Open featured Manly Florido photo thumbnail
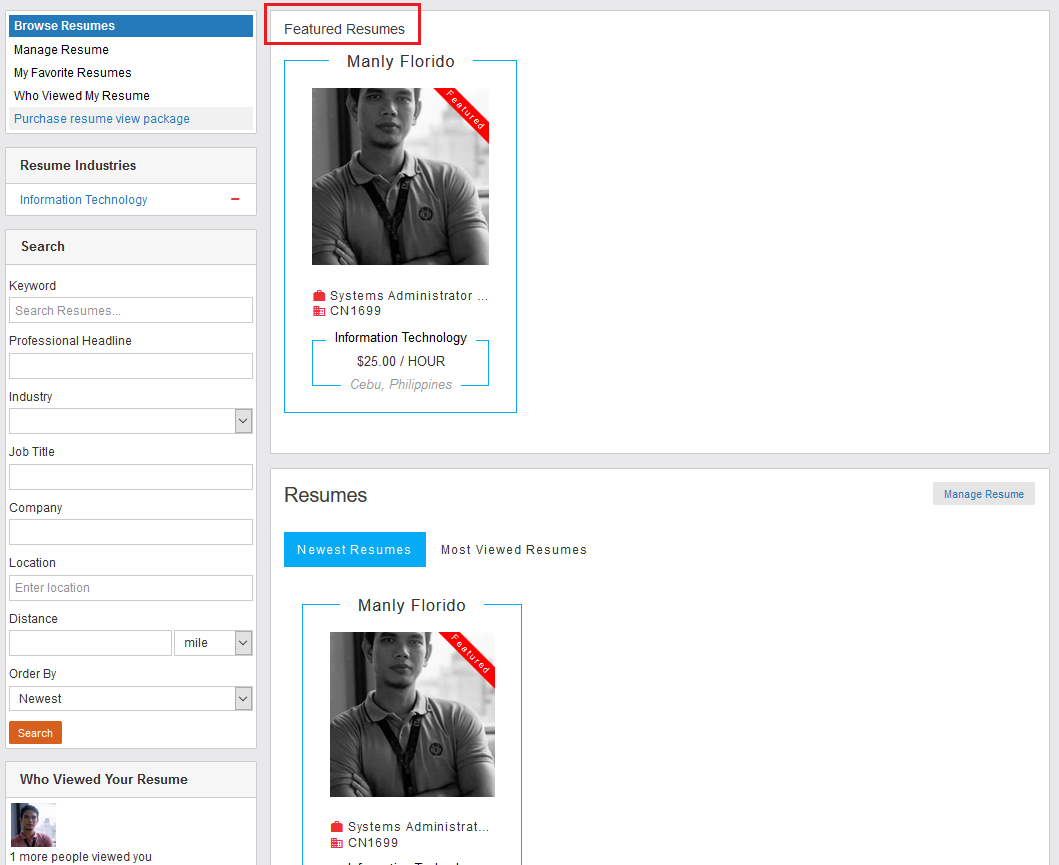This screenshot has width=1059, height=865. tap(401, 176)
